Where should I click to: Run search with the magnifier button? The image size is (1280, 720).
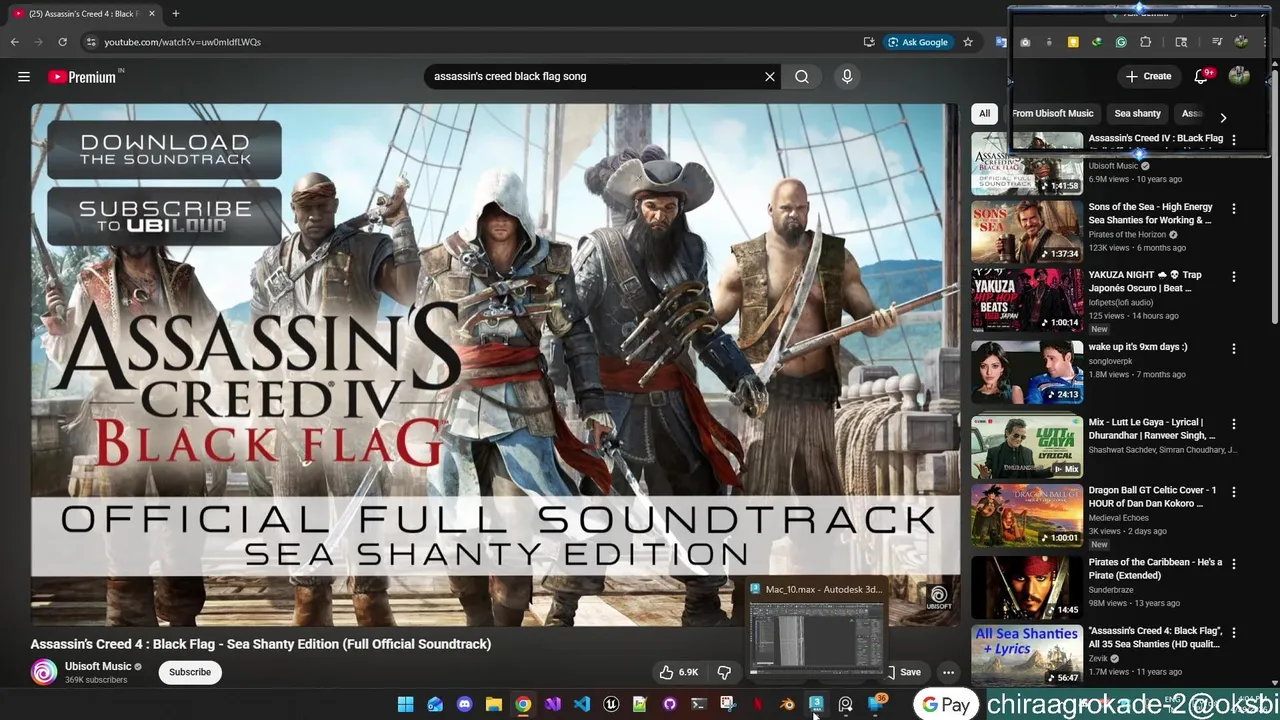pos(802,76)
